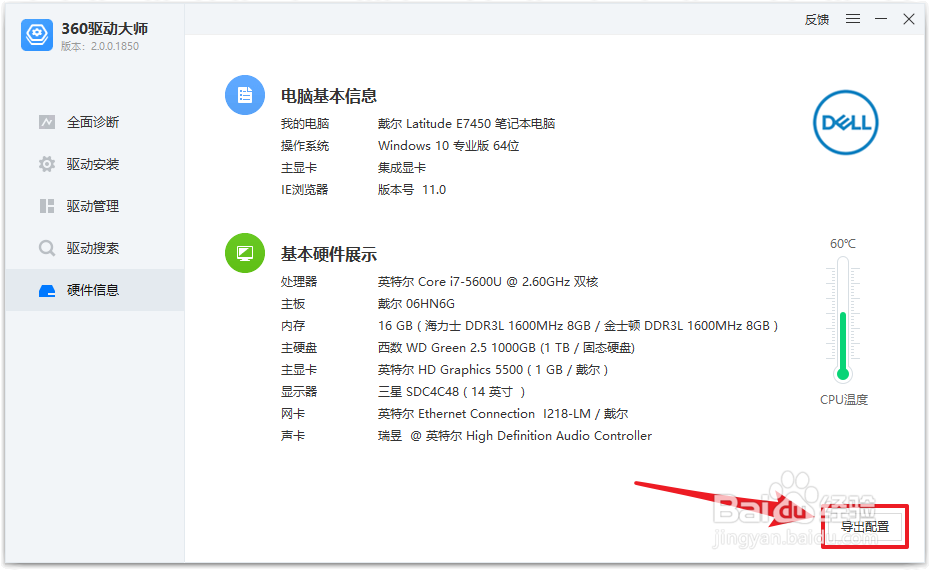Viewport: 930px width, 570px height.
Task: Go to 驱动管理 tab
Action: [x=95, y=206]
